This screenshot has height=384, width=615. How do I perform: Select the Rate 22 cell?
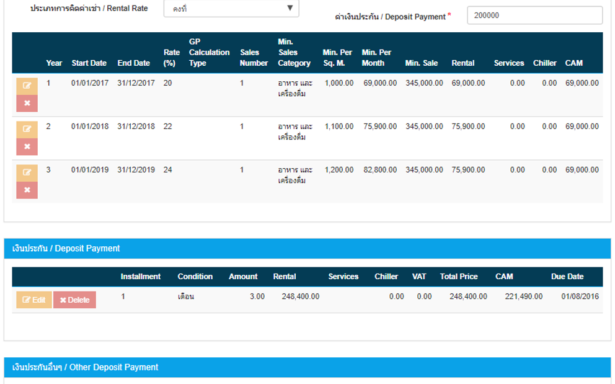coord(168,127)
